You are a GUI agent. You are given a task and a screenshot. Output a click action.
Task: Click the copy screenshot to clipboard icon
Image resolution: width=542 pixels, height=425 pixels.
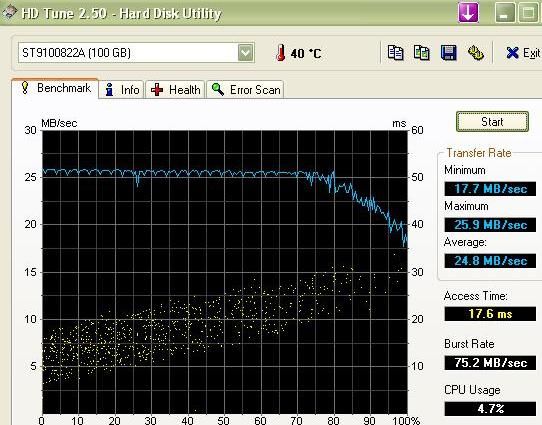click(422, 53)
